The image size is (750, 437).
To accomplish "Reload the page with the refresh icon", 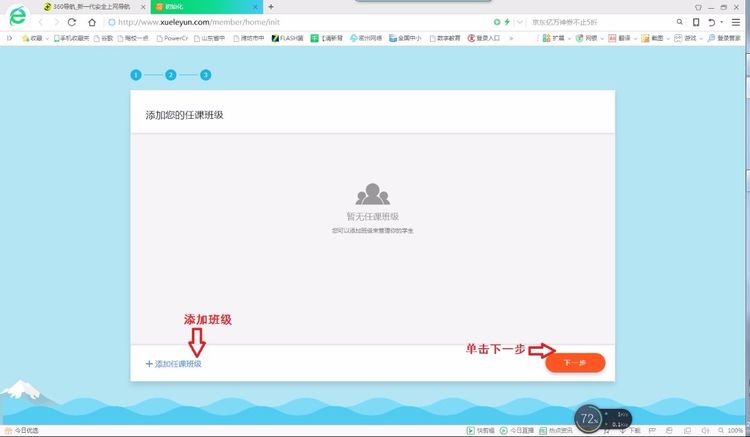I will coord(72,22).
